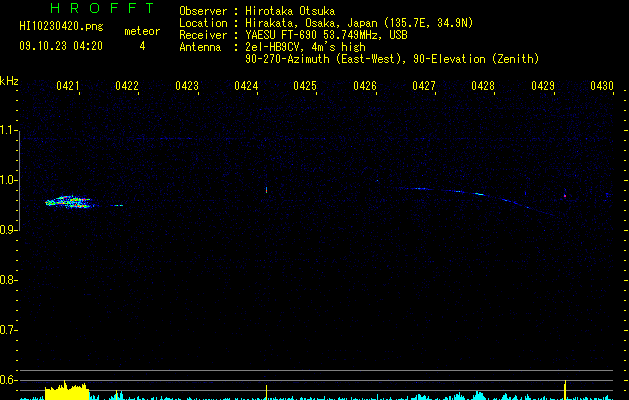Click the date stamp 09.10.23 04:20

[61, 46]
